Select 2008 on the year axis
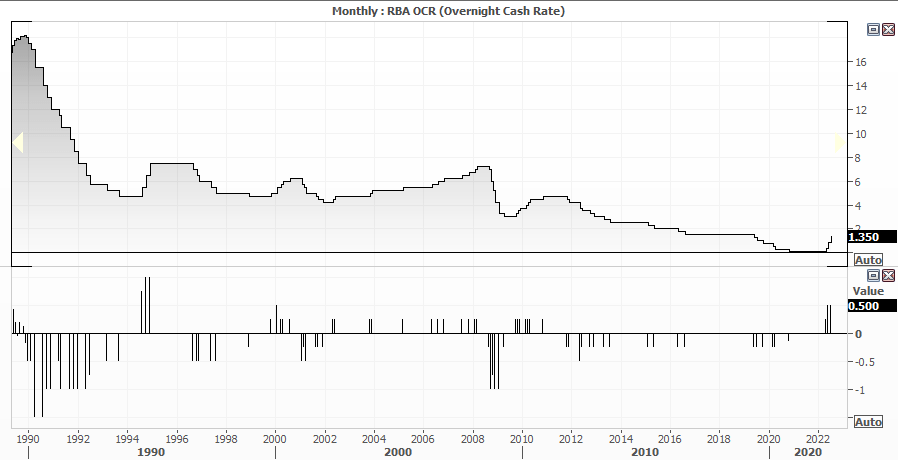898x460 pixels. [472, 439]
